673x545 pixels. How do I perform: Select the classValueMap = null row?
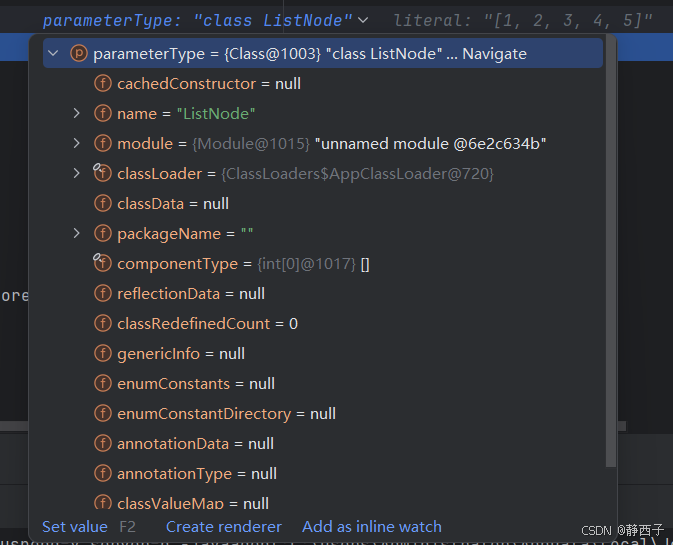(323, 502)
